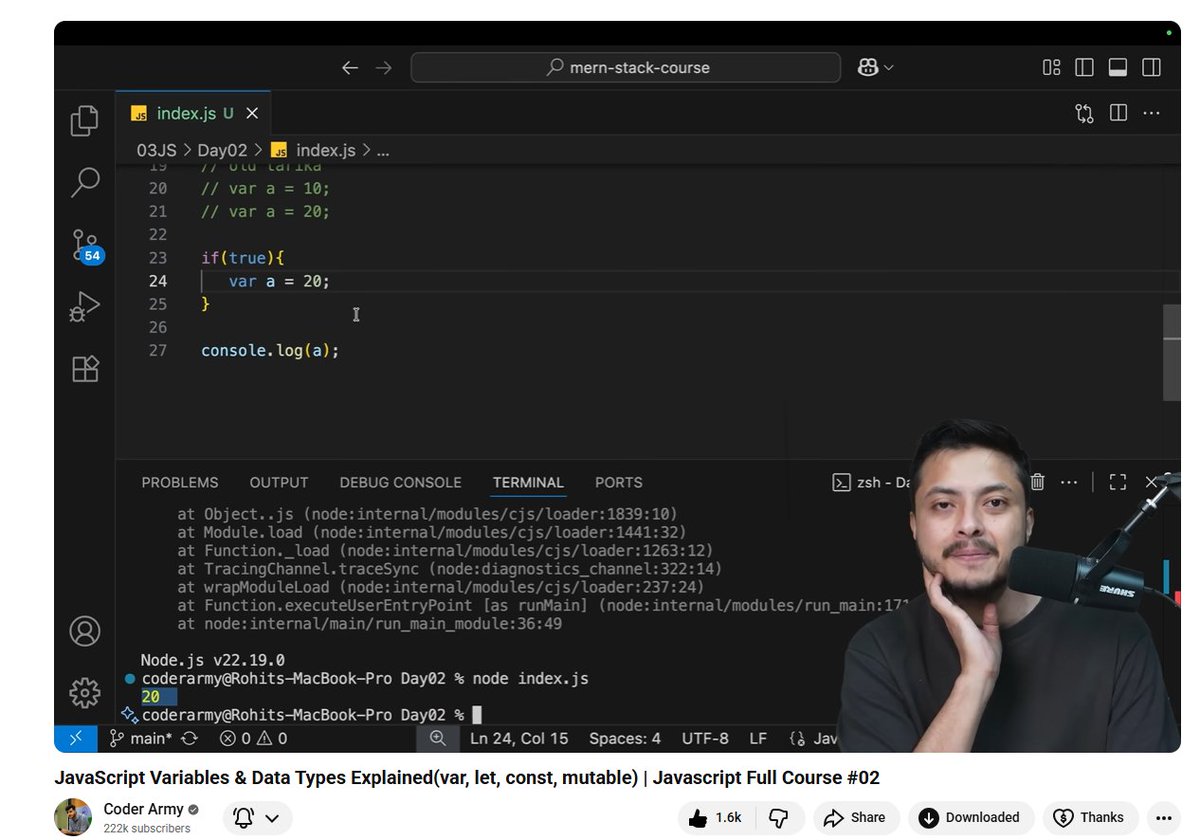This screenshot has height=840, width=1200.
Task: Switch to the DEBUG CONSOLE tab
Action: pyautogui.click(x=400, y=482)
